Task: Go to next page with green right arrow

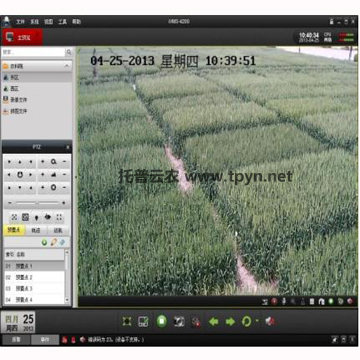Action: 230,322
